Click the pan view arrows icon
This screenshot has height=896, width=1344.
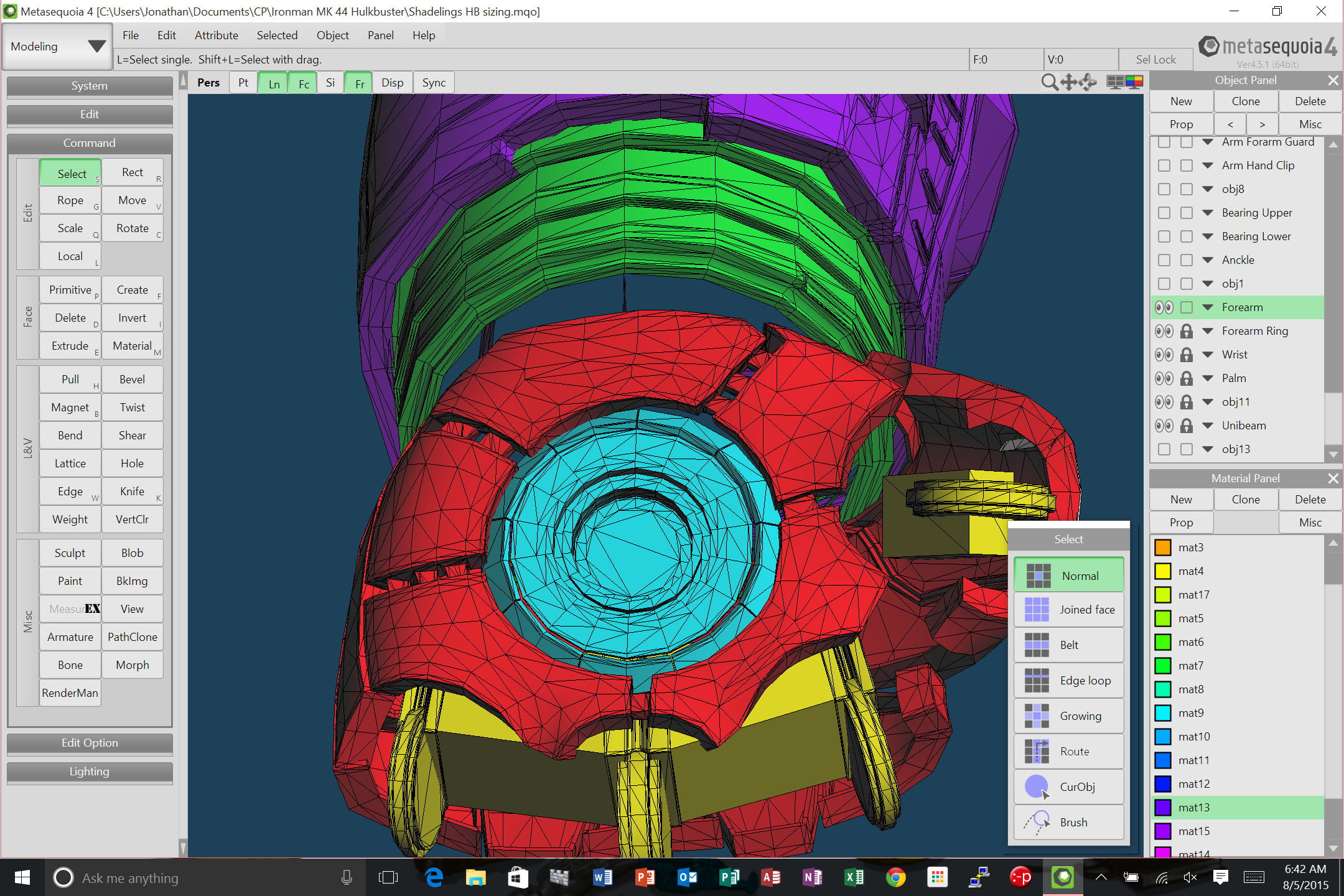pos(1069,82)
